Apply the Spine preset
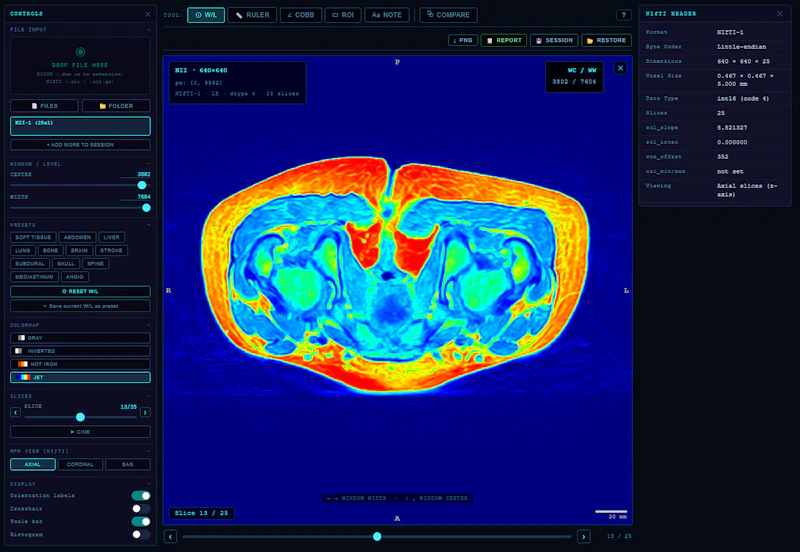Image resolution: width=800 pixels, height=552 pixels. click(95, 264)
